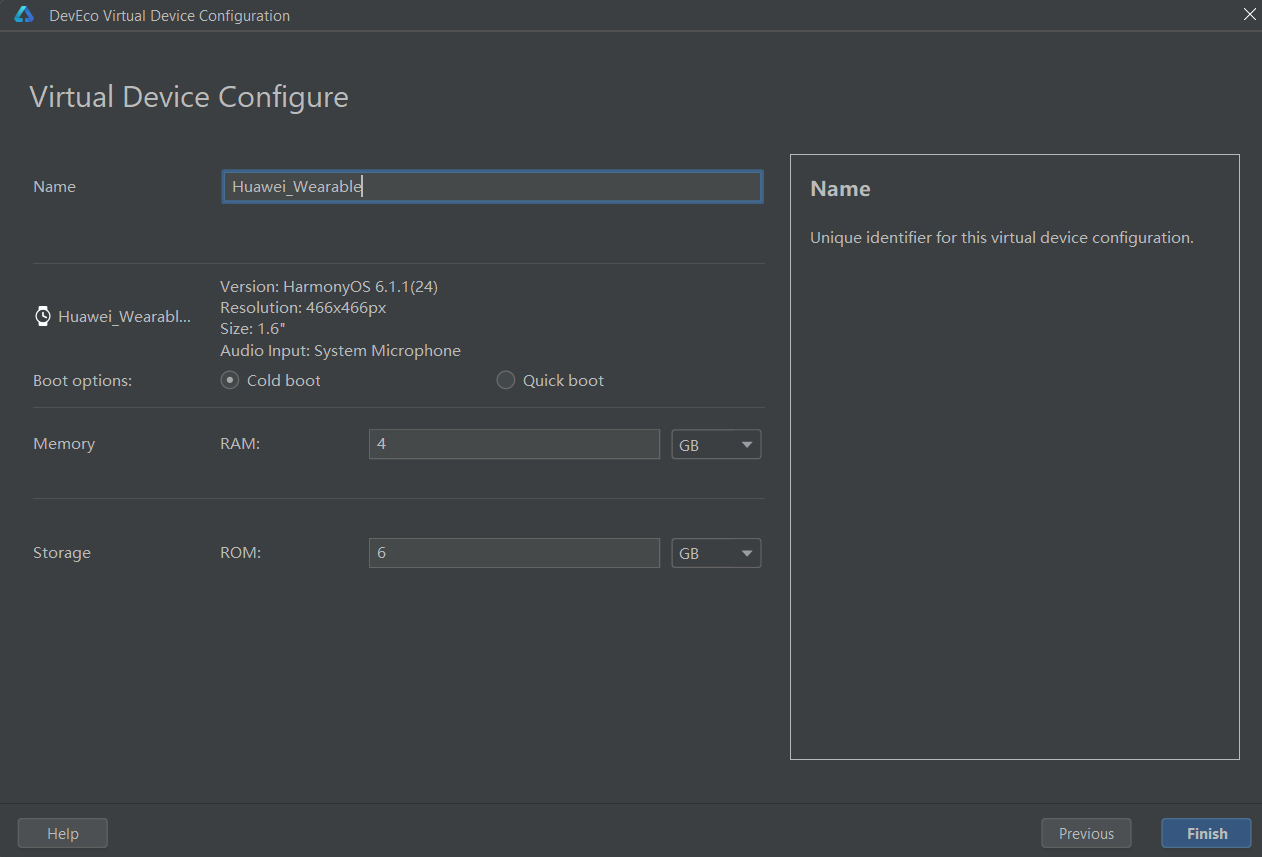
Task: Click the Boot options: label
Action: coord(82,381)
